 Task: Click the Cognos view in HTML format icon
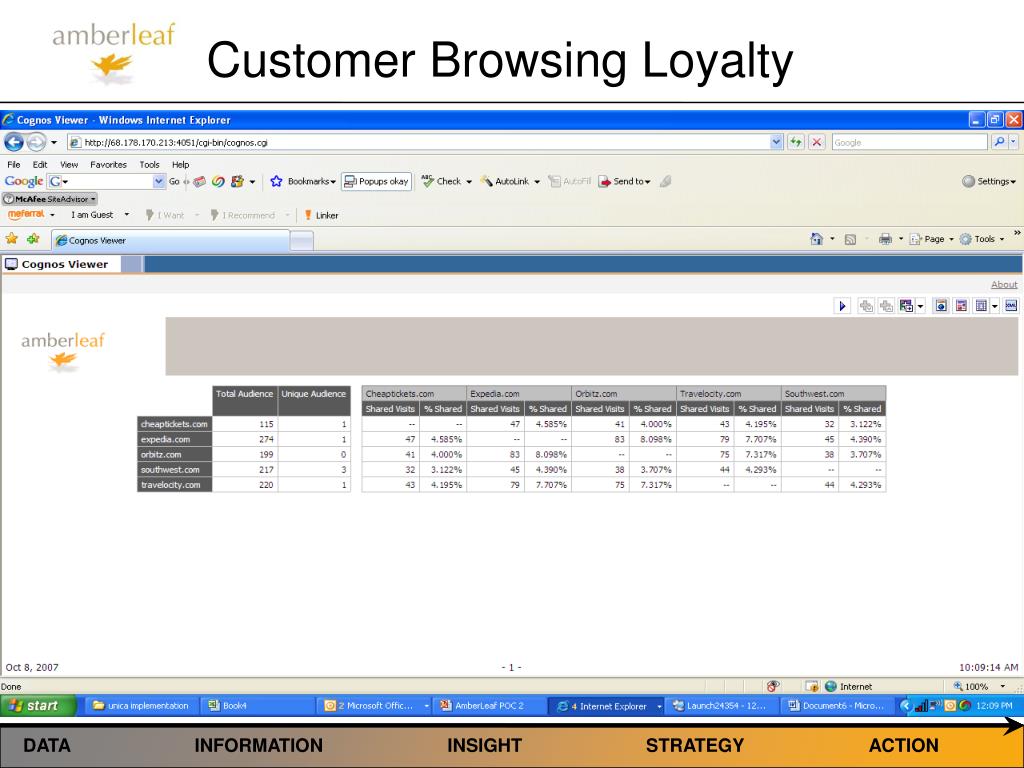[x=940, y=306]
